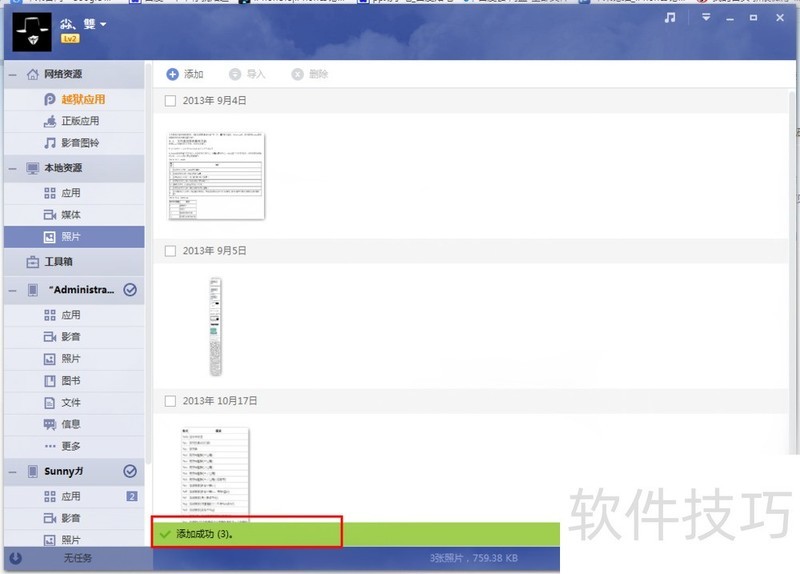Click the user avatar picture
800x574 pixels.
point(33,30)
